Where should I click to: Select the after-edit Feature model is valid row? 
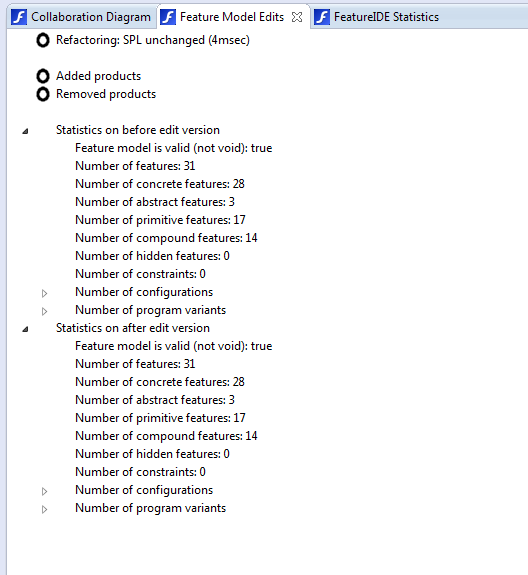pos(174,346)
